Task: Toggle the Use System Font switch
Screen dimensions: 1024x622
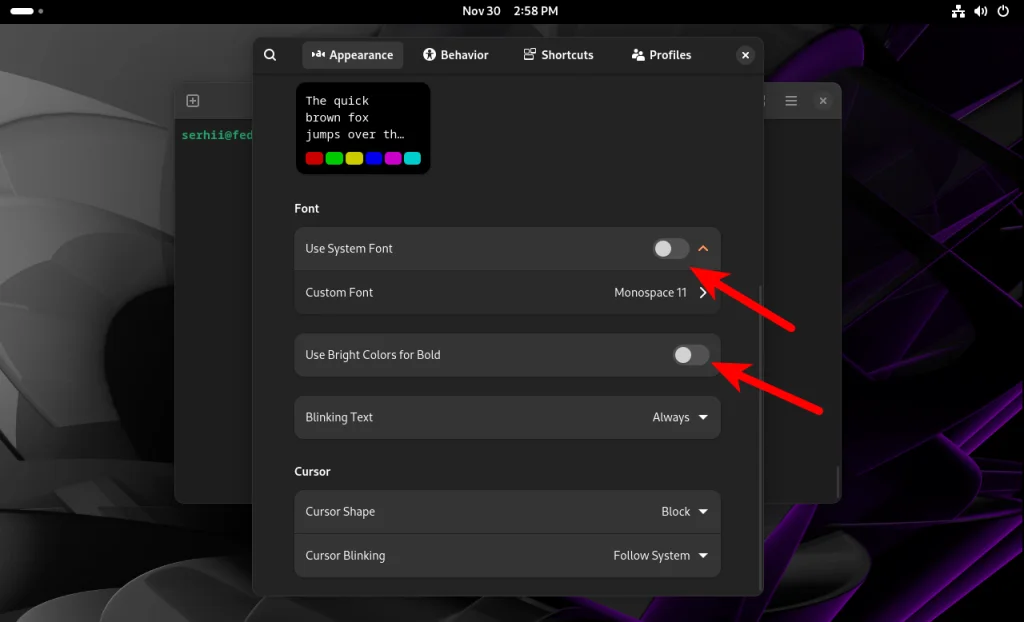Action: pyautogui.click(x=671, y=248)
